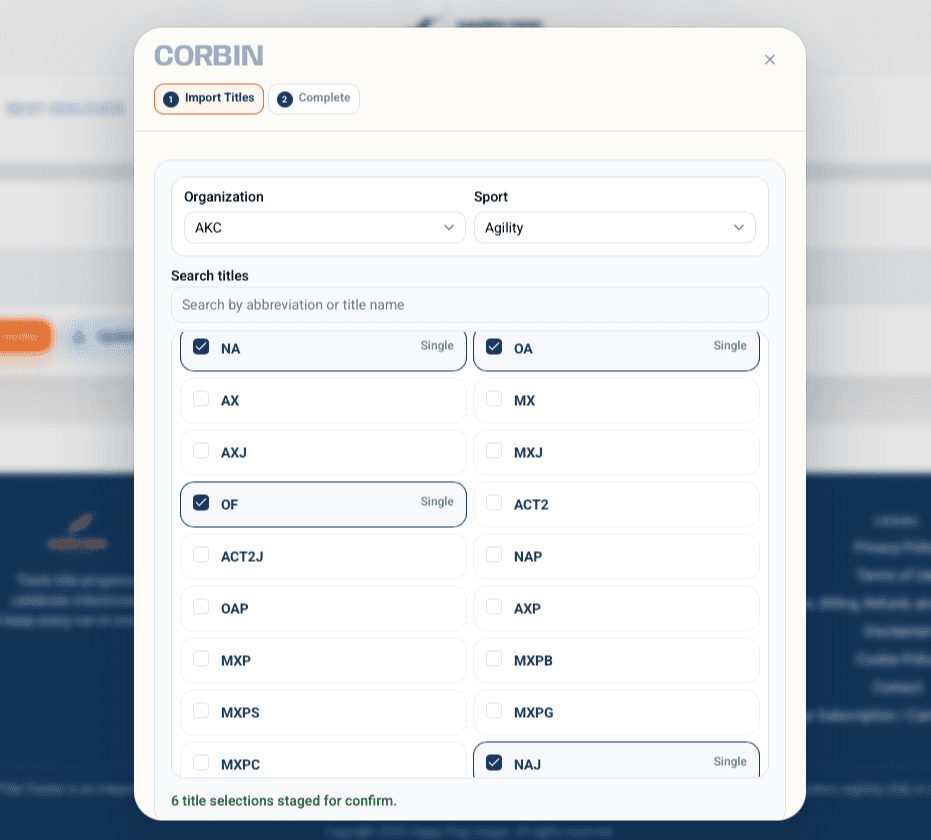
Task: Check the MX title checkbox
Action: 494,399
